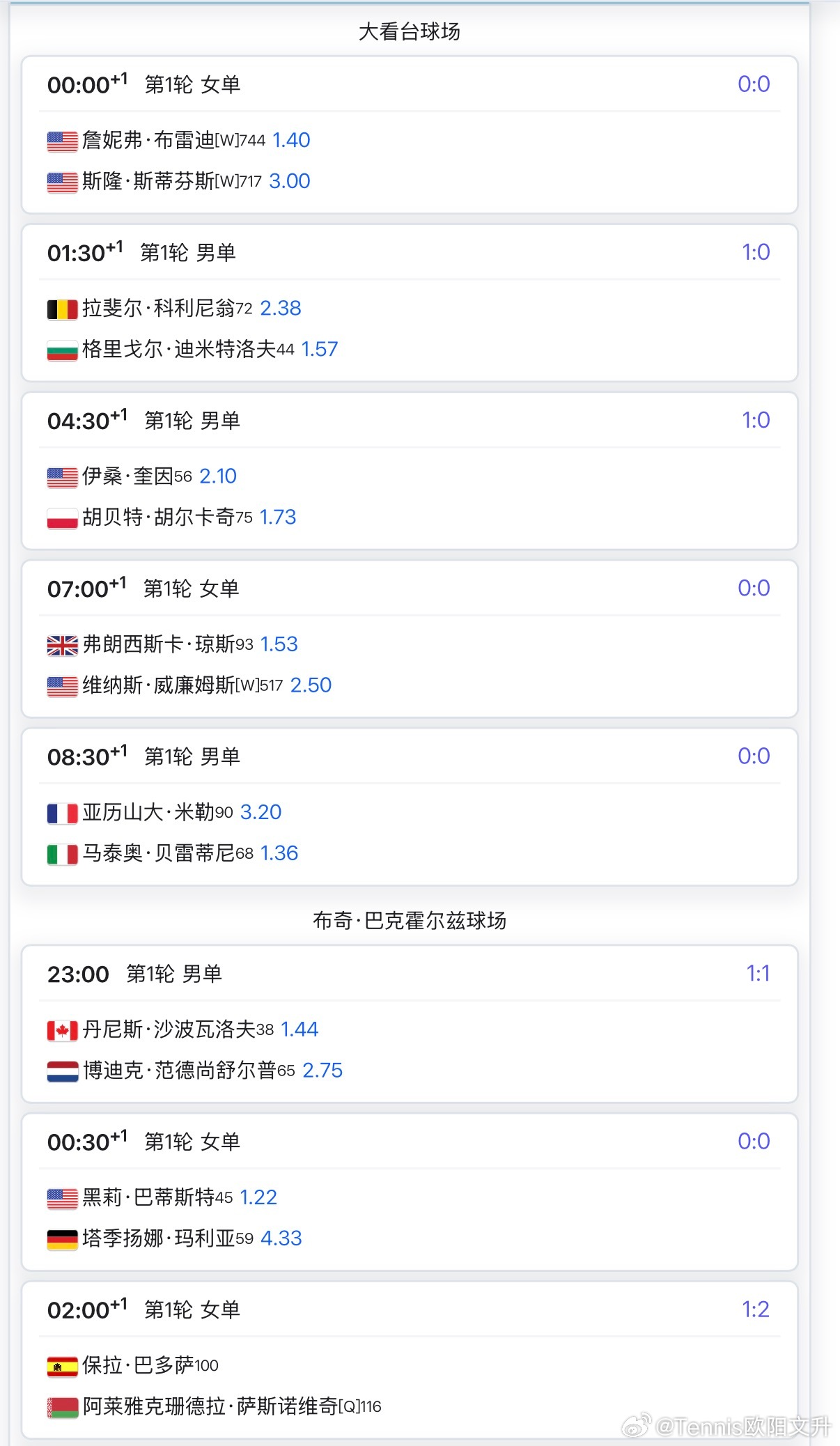
Task: Open player 黑莉·巴蒂斯特 name link
Action: coord(148,1197)
